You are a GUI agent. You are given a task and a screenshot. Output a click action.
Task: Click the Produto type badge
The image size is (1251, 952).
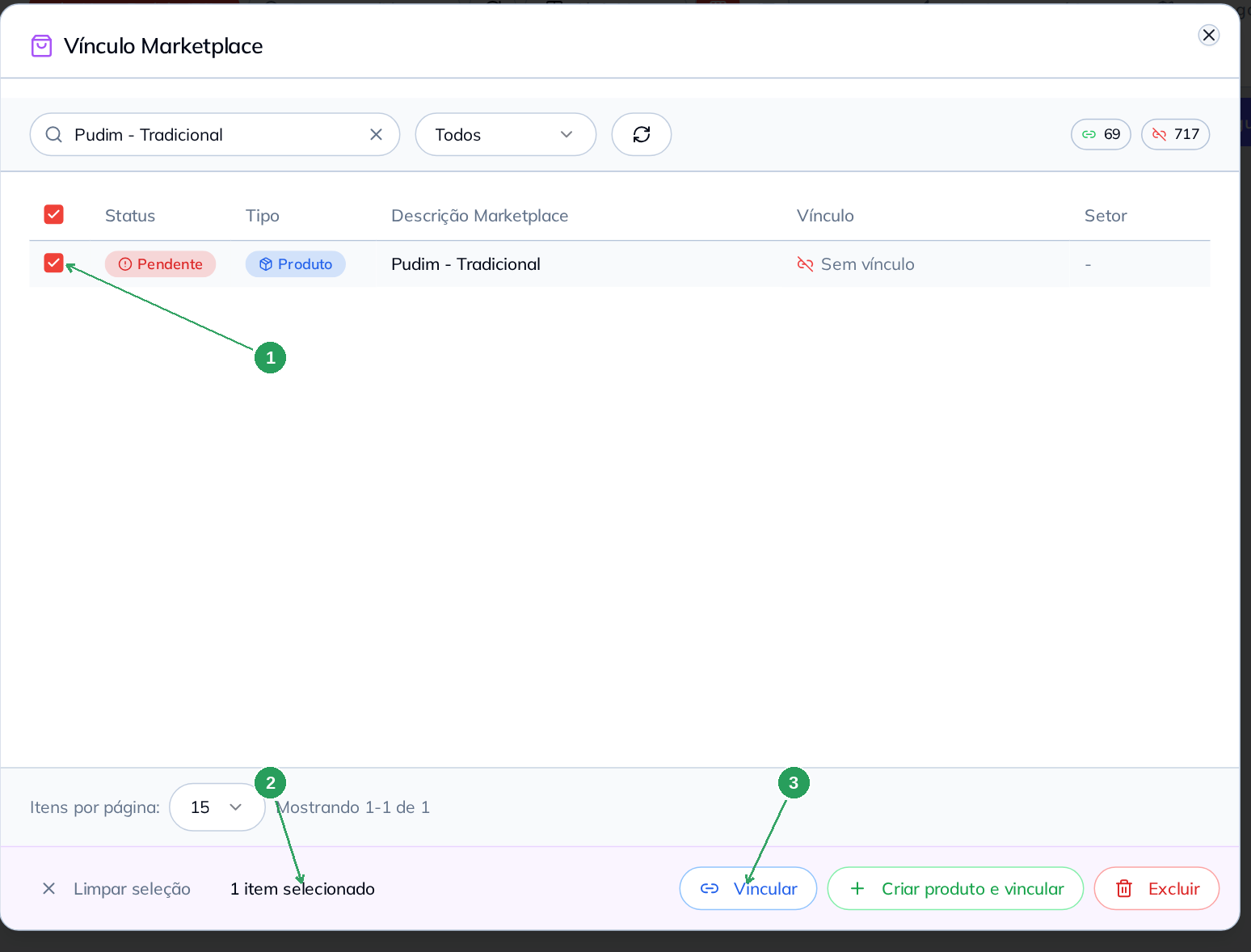tap(296, 264)
